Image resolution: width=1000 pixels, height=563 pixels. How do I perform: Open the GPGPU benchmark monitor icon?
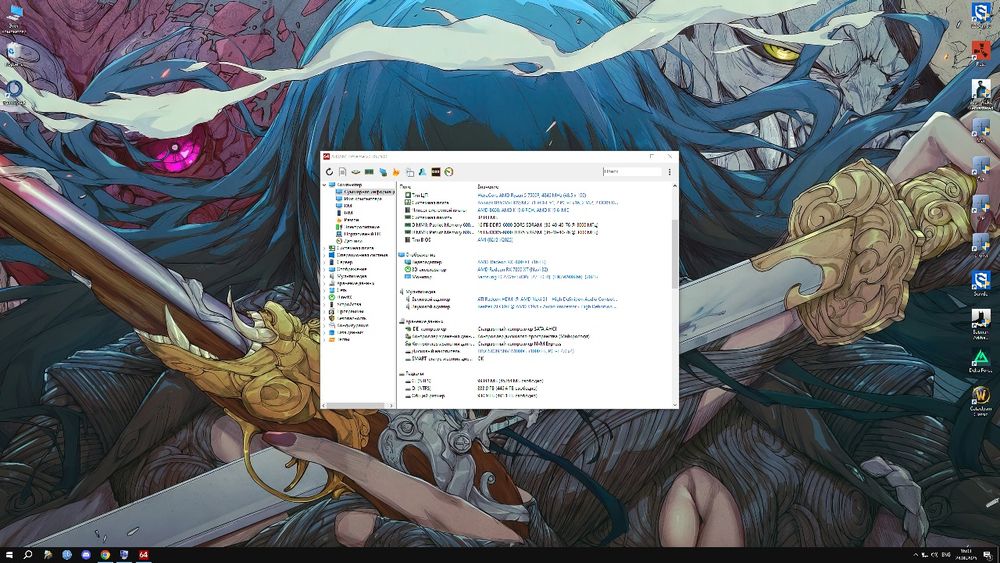click(383, 172)
